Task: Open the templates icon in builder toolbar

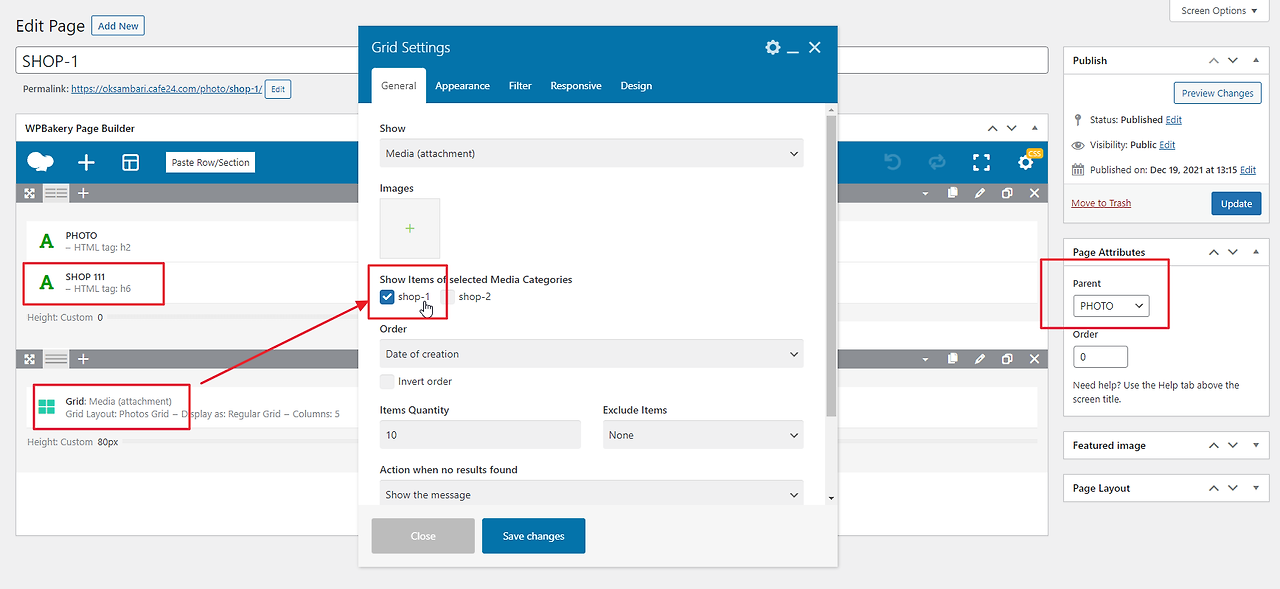Action: [x=130, y=162]
